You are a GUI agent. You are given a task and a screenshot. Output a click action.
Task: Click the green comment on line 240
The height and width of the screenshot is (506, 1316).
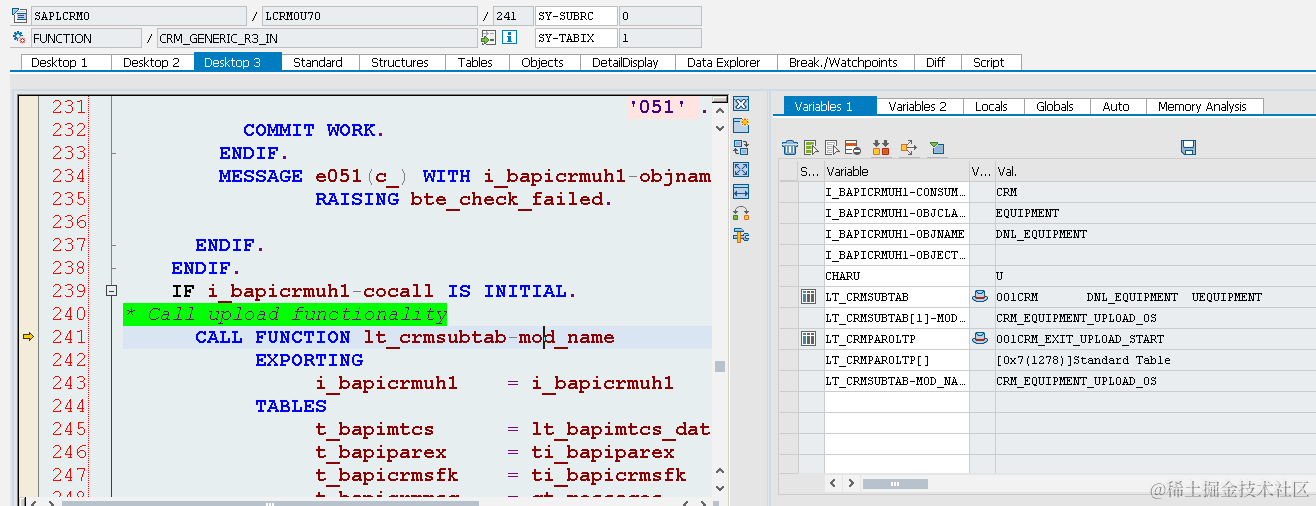coord(285,314)
